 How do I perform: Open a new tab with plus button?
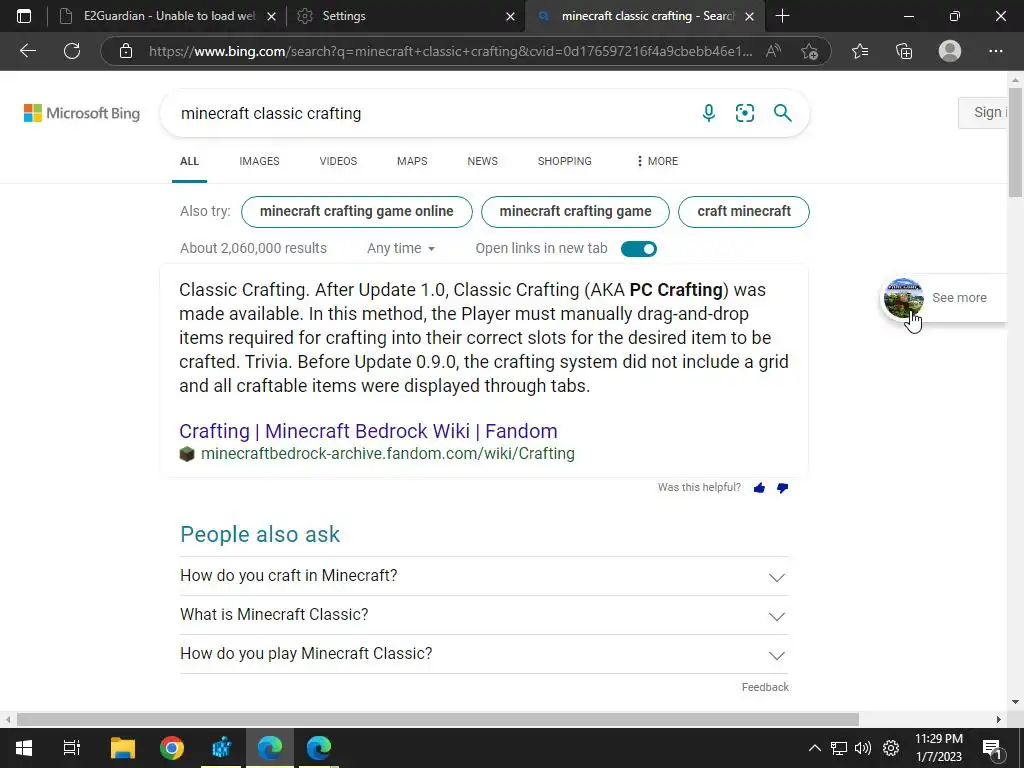click(782, 16)
